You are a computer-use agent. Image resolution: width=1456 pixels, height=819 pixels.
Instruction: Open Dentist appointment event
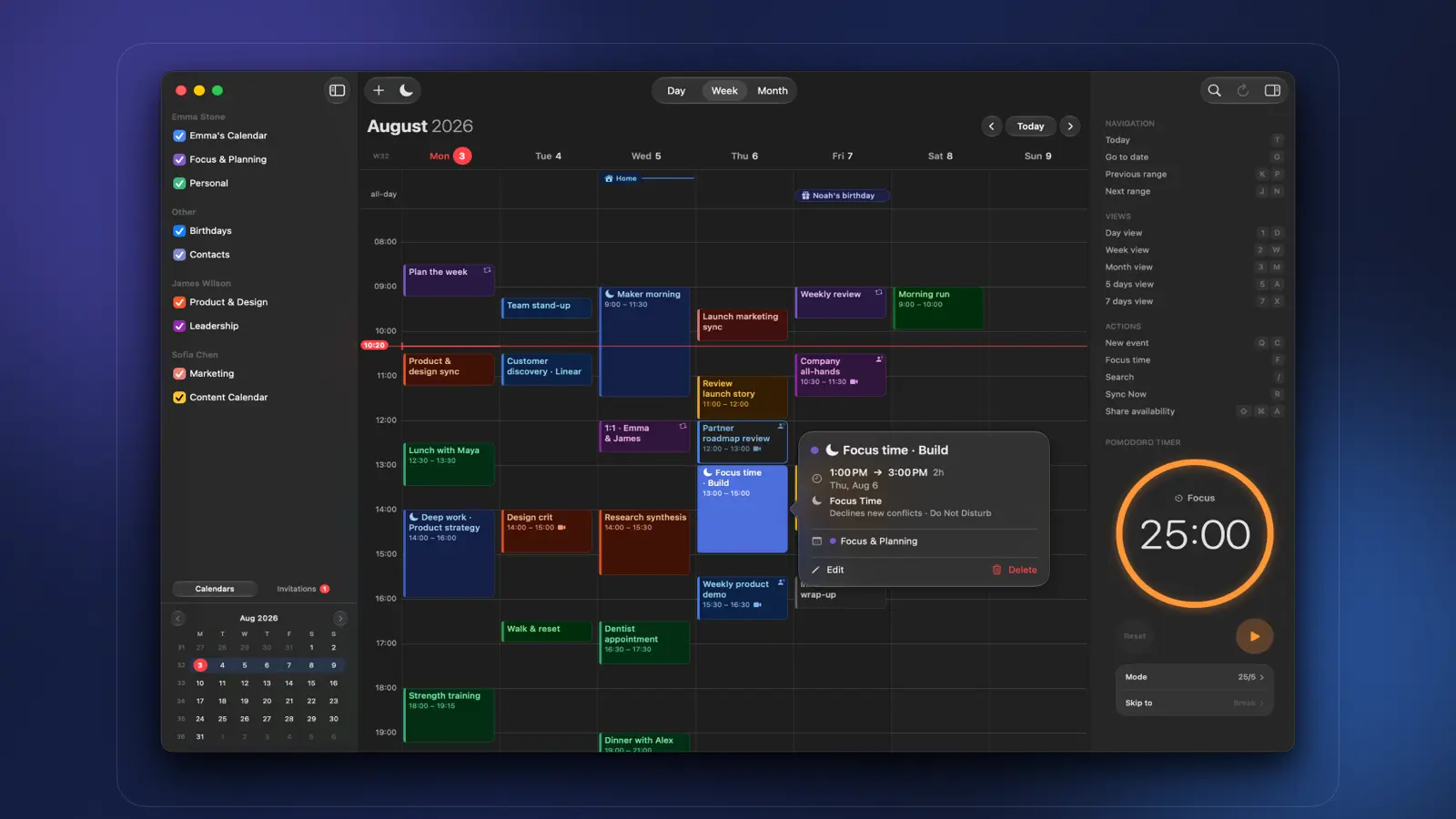[x=644, y=642]
